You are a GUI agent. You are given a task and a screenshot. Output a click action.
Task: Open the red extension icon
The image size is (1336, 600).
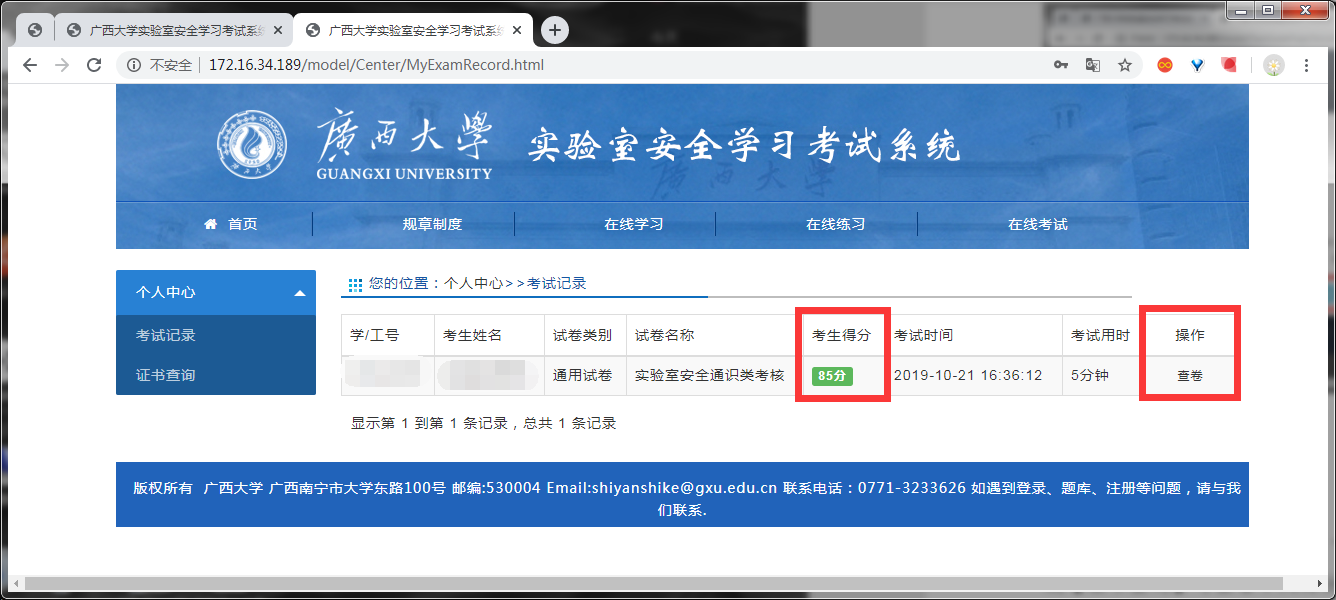tap(1229, 65)
